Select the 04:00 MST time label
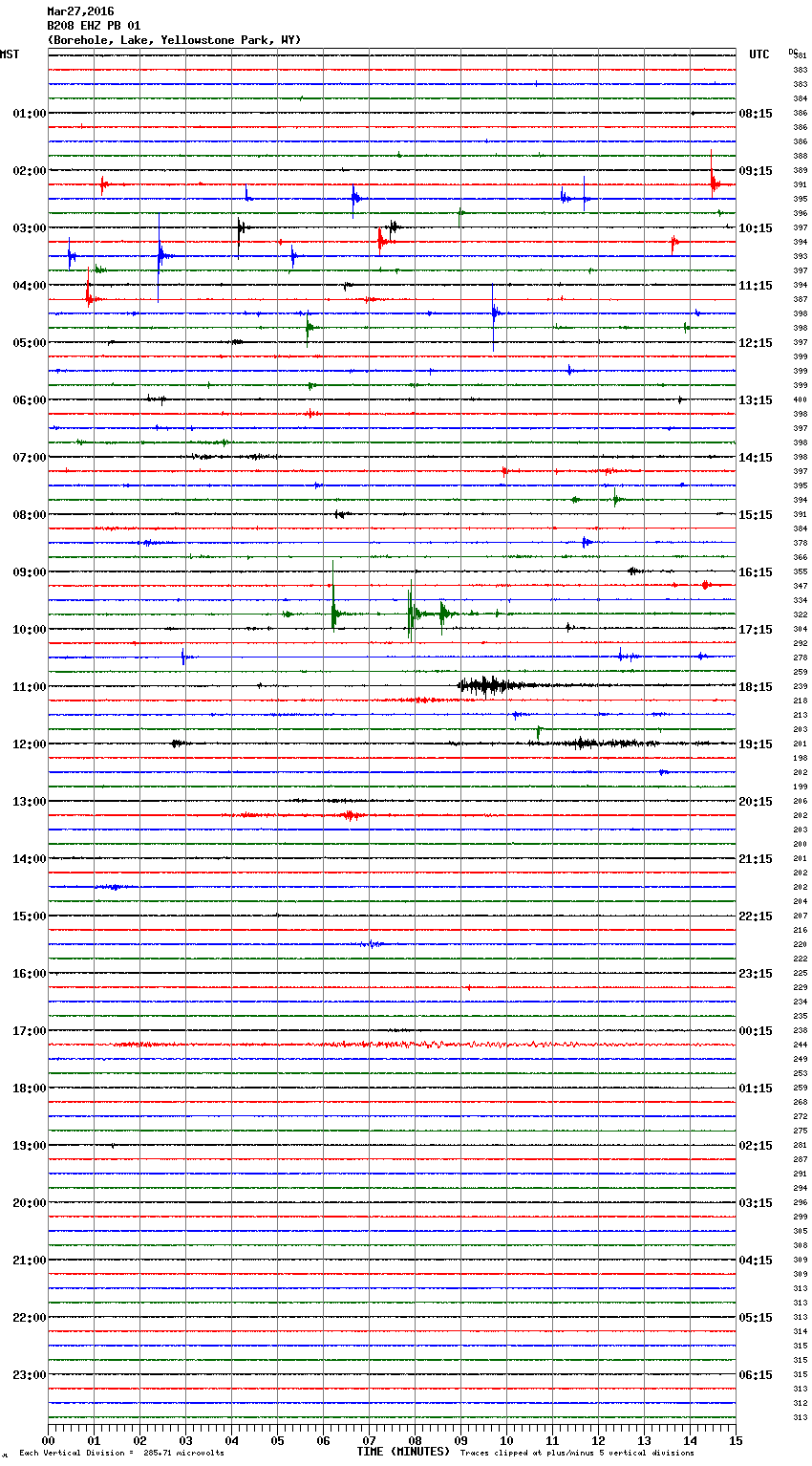 [x=29, y=286]
